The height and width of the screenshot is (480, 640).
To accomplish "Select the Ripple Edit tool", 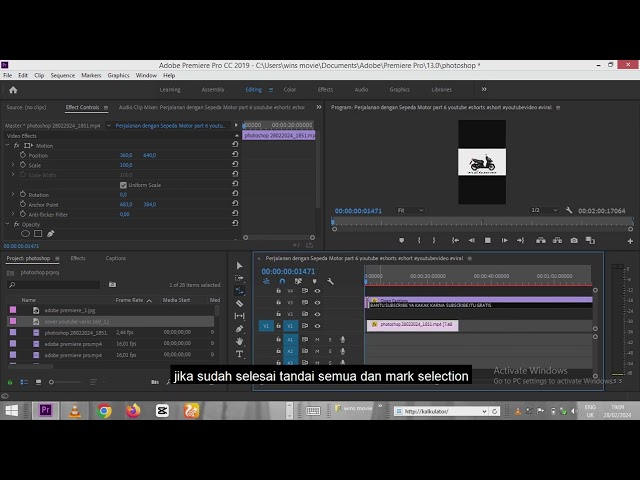I will (240, 291).
